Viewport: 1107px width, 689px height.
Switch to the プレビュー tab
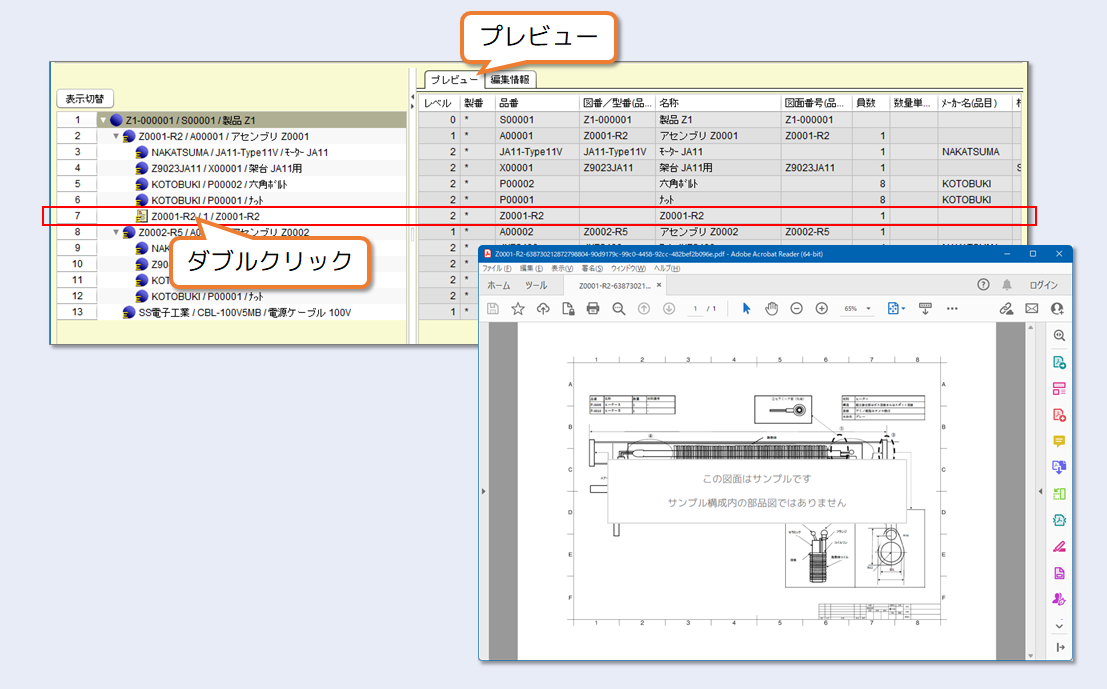click(454, 80)
